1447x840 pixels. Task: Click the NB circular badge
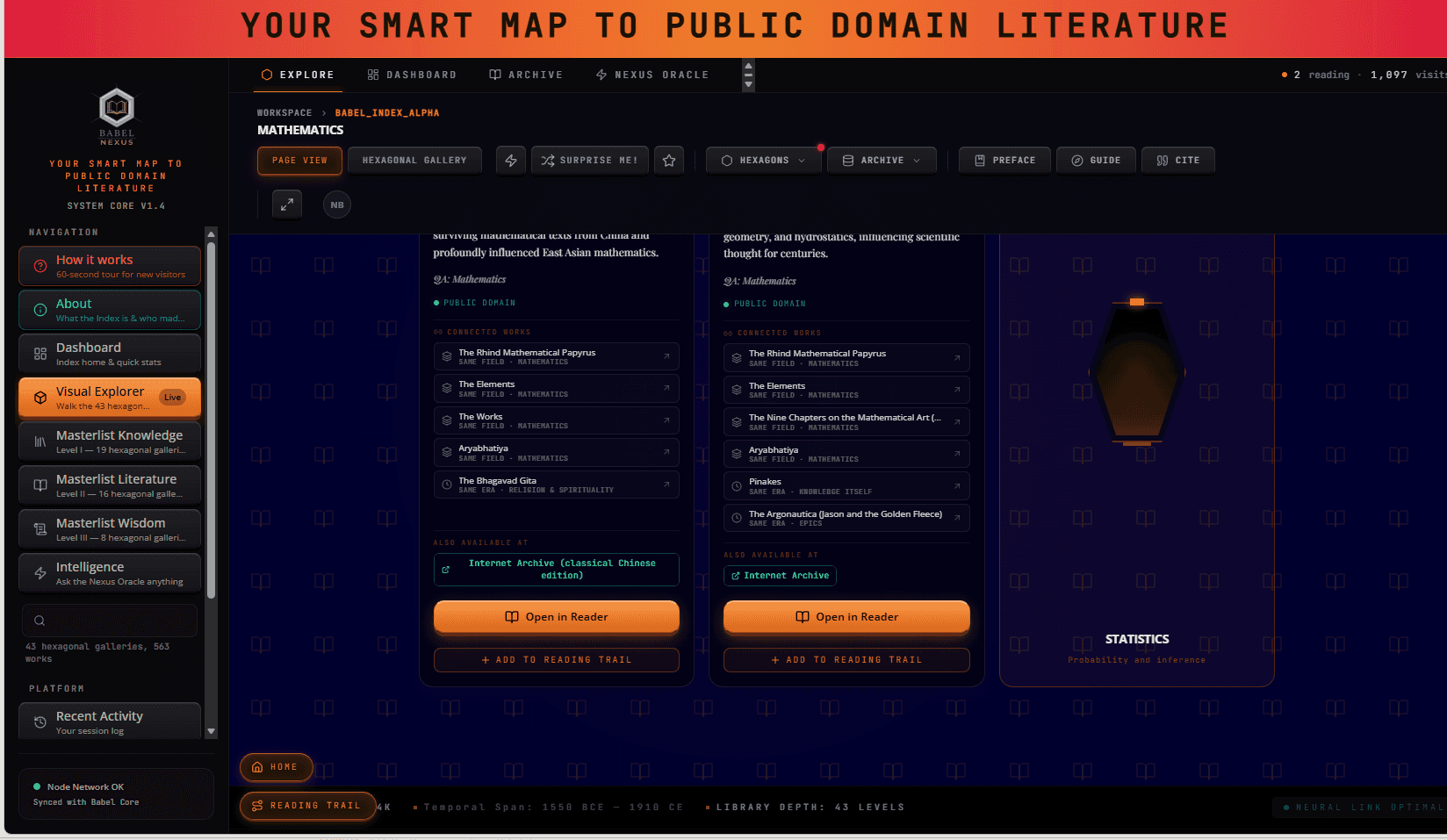pyautogui.click(x=337, y=205)
